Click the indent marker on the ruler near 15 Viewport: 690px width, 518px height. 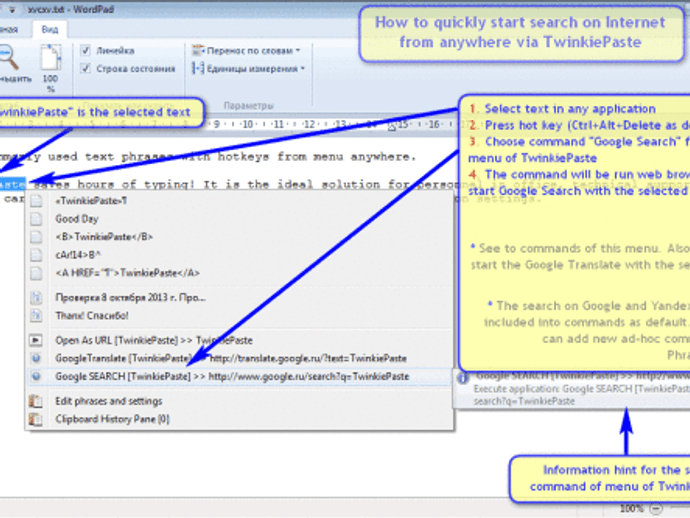coord(392,127)
